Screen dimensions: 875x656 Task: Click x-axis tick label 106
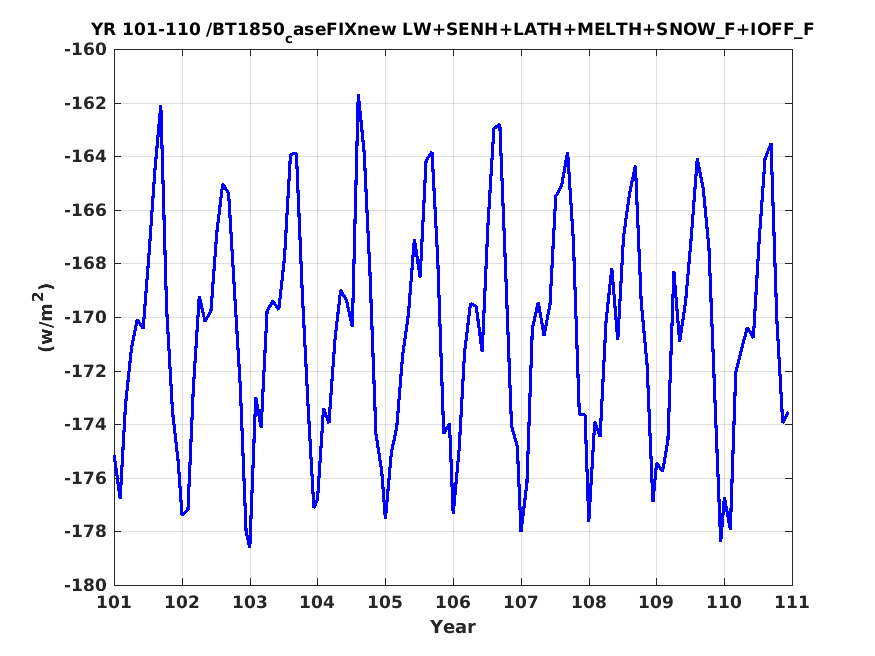coord(453,602)
